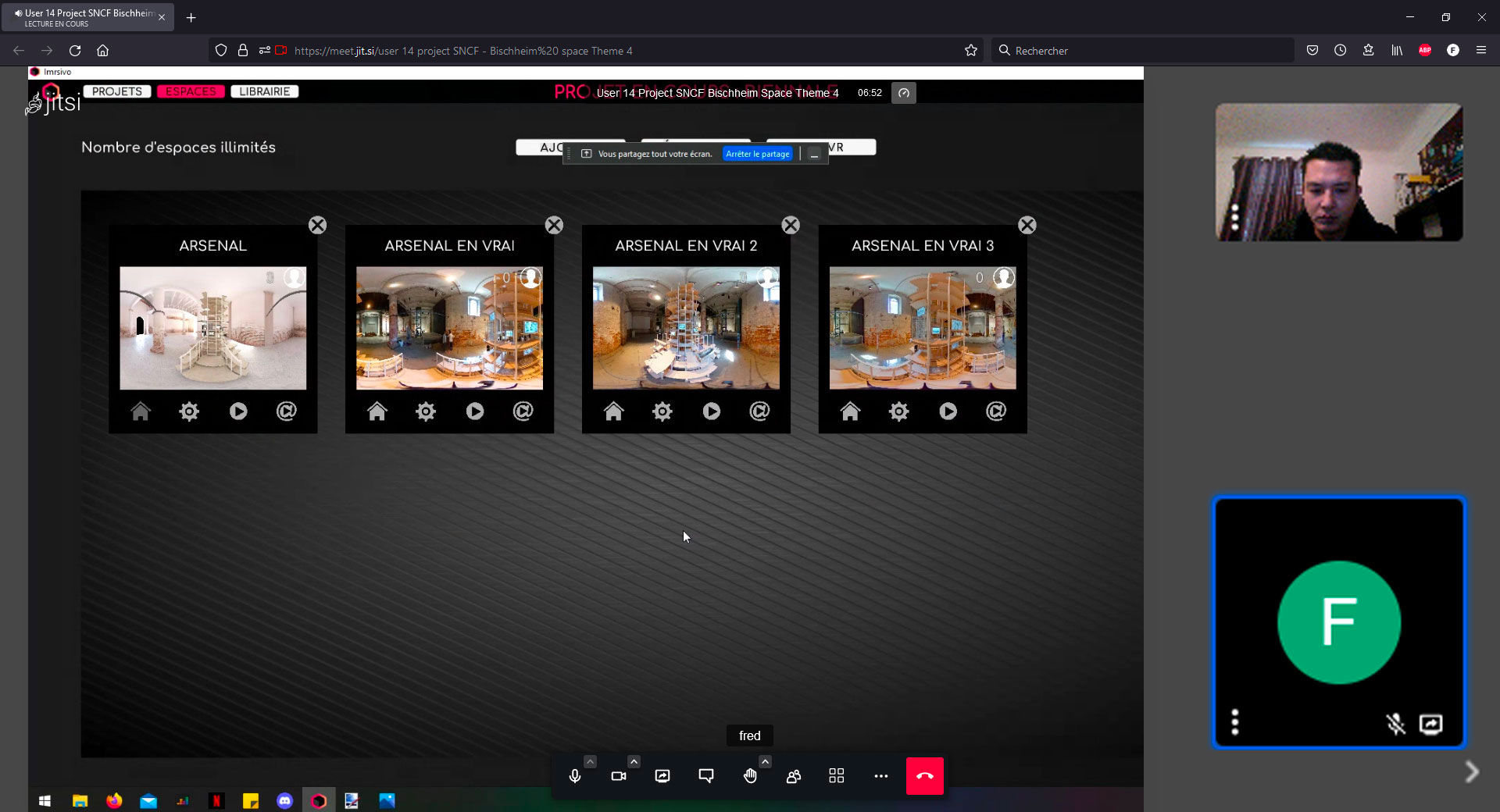
Task: Expand video settings arrow above camera
Action: click(x=634, y=761)
